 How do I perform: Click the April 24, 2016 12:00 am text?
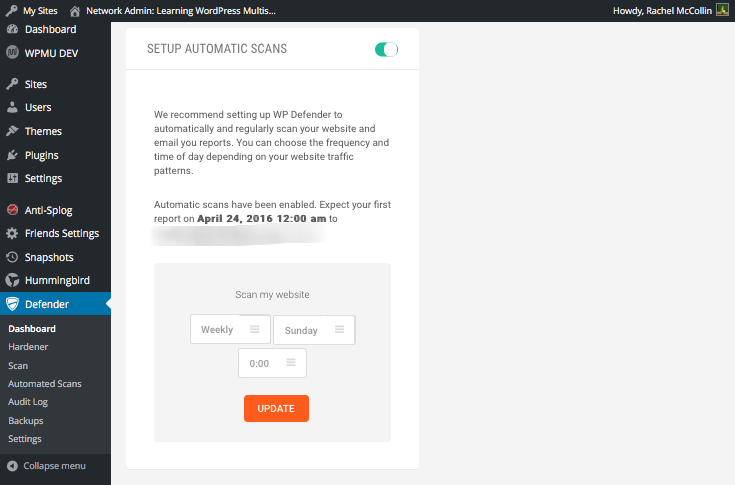pyautogui.click(x=262, y=218)
